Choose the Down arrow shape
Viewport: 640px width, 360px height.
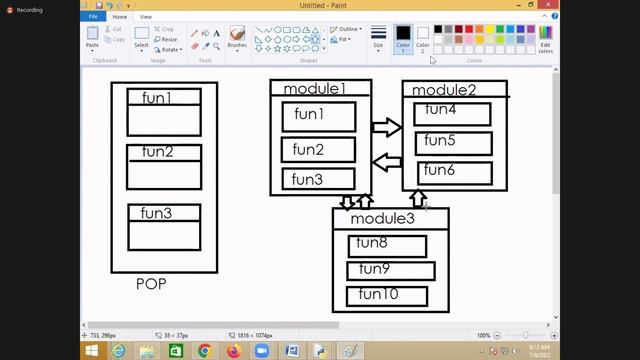tap(259, 49)
